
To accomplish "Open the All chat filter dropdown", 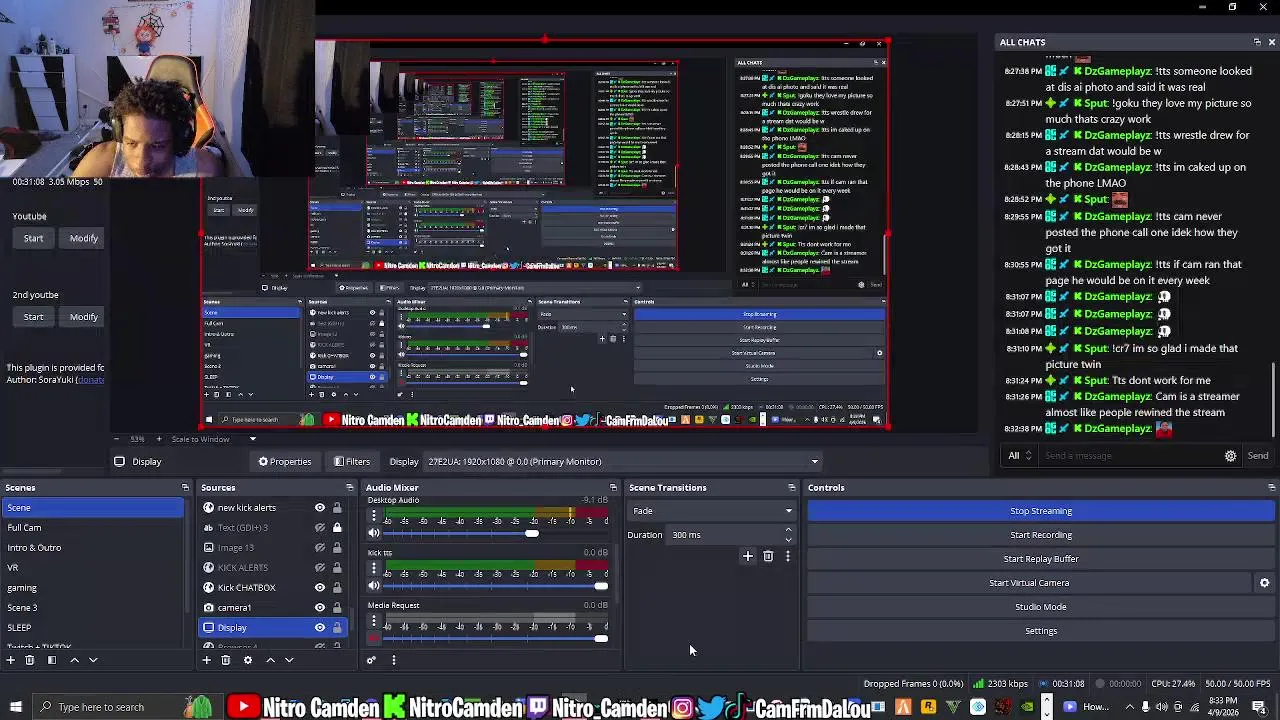I will (x=1021, y=456).
